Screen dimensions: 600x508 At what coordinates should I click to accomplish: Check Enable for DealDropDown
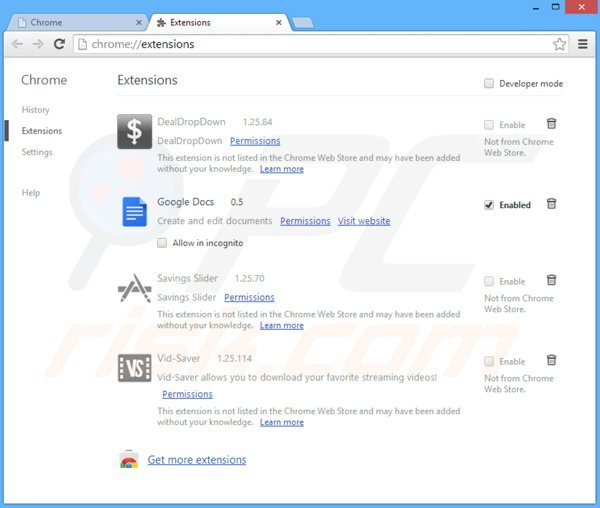(489, 125)
